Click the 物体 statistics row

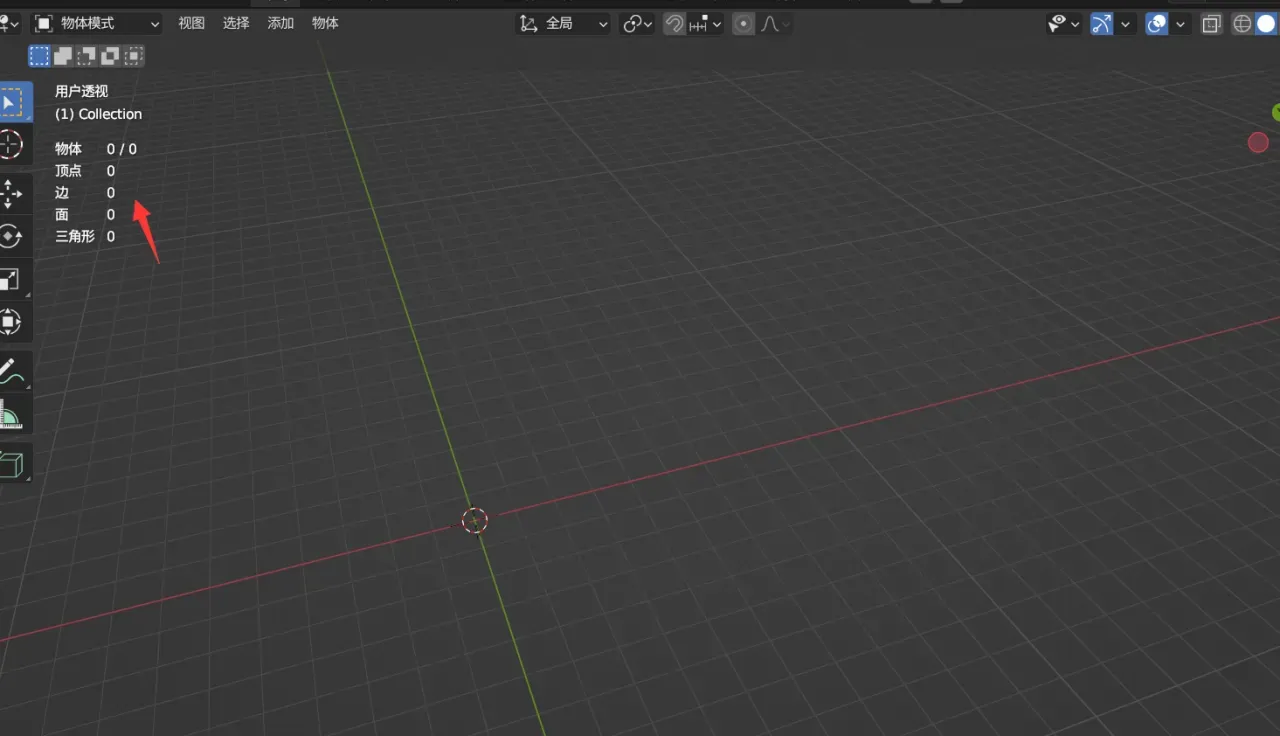coord(96,149)
